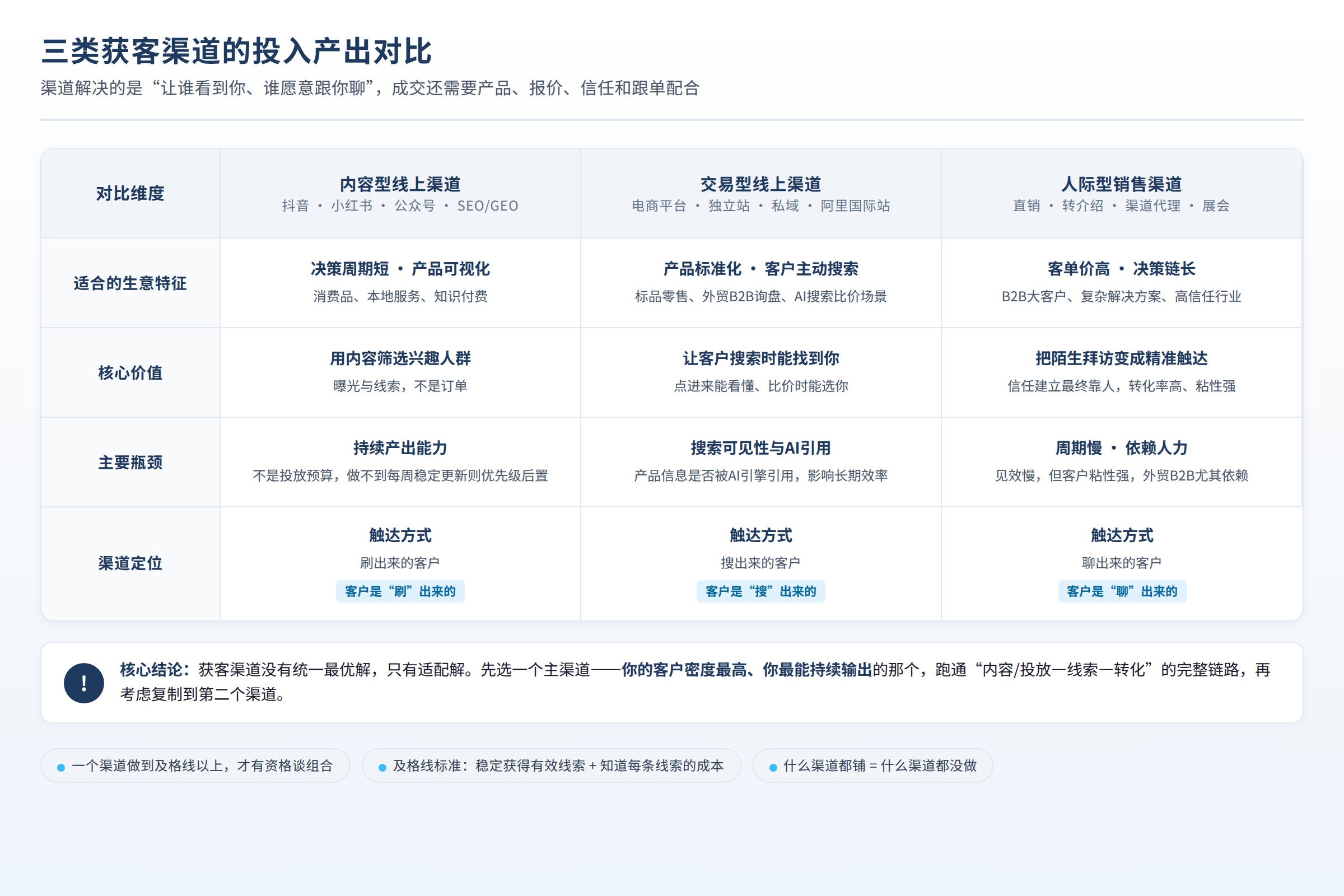Click the text 用内容筛选兴趣人群

(400, 359)
